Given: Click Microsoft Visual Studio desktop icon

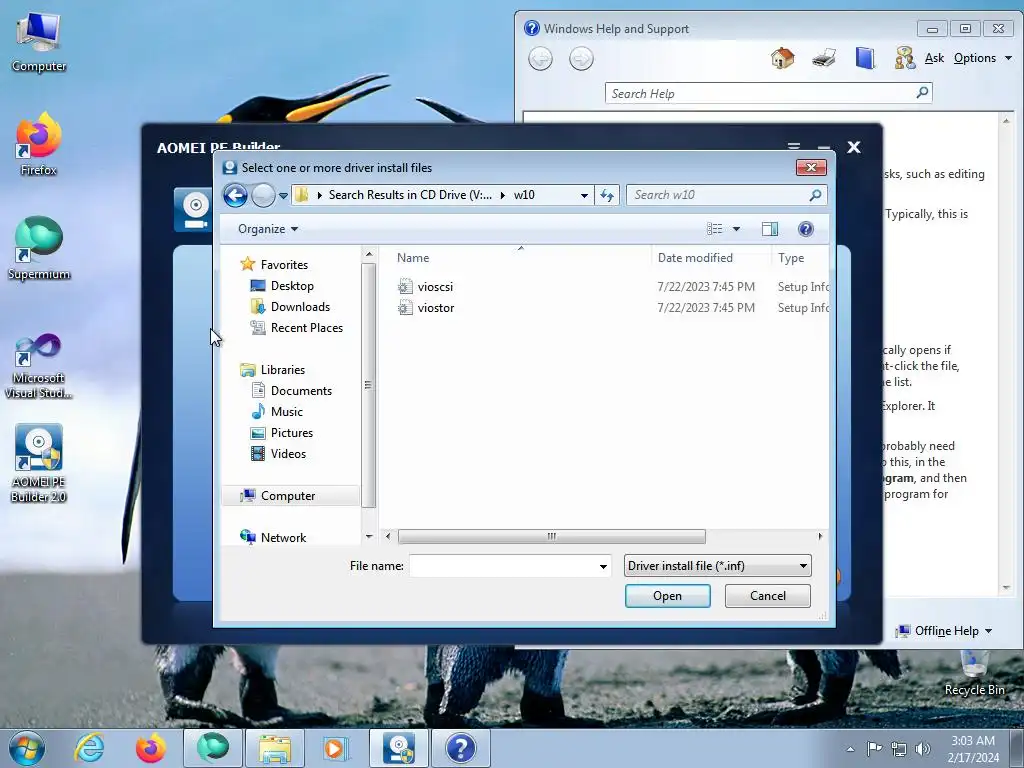Looking at the screenshot, I should tap(39, 366).
